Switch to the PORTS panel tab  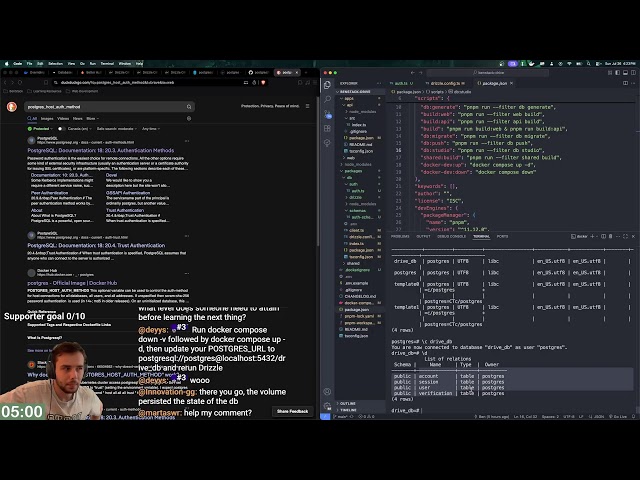(502, 236)
